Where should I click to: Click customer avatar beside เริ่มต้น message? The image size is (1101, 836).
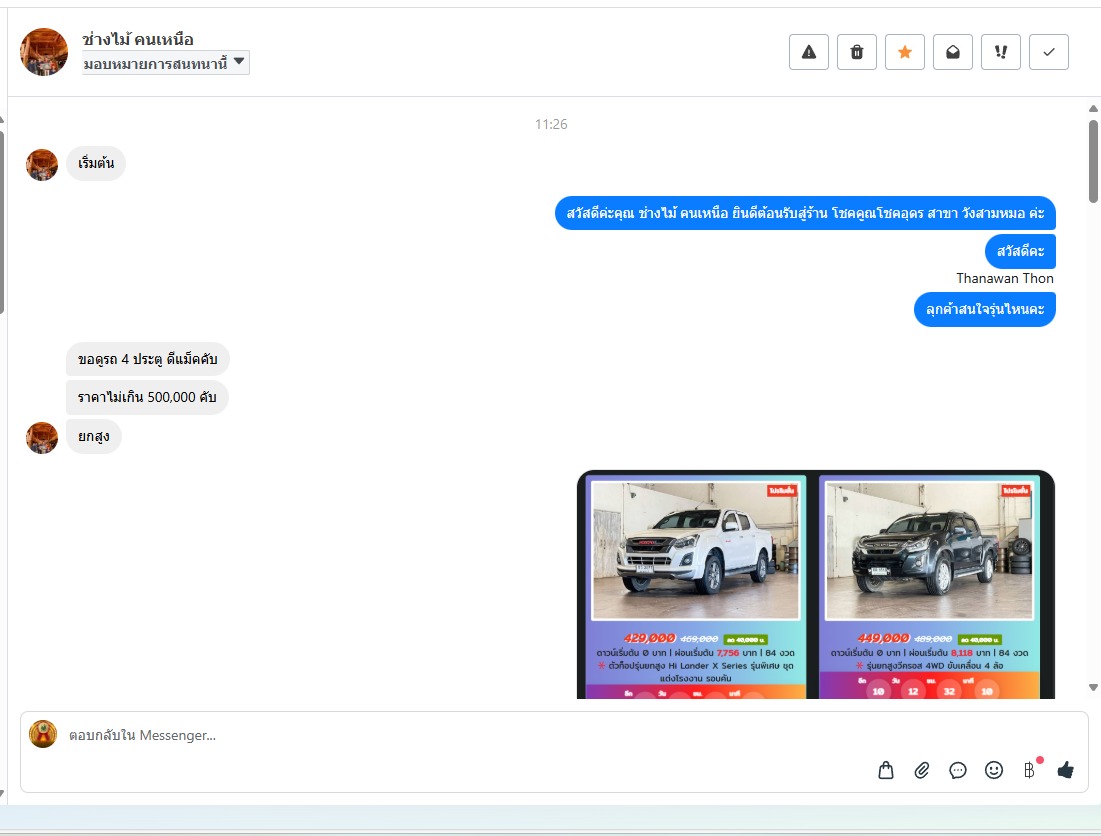(42, 165)
